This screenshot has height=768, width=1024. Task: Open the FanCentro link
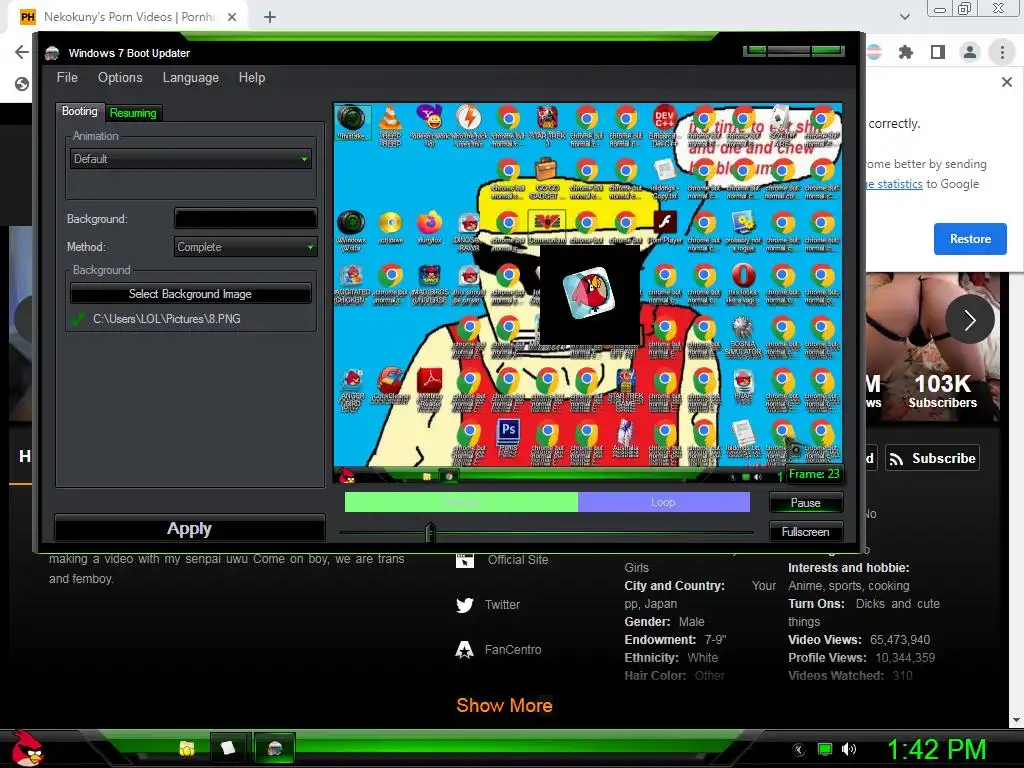(499, 650)
